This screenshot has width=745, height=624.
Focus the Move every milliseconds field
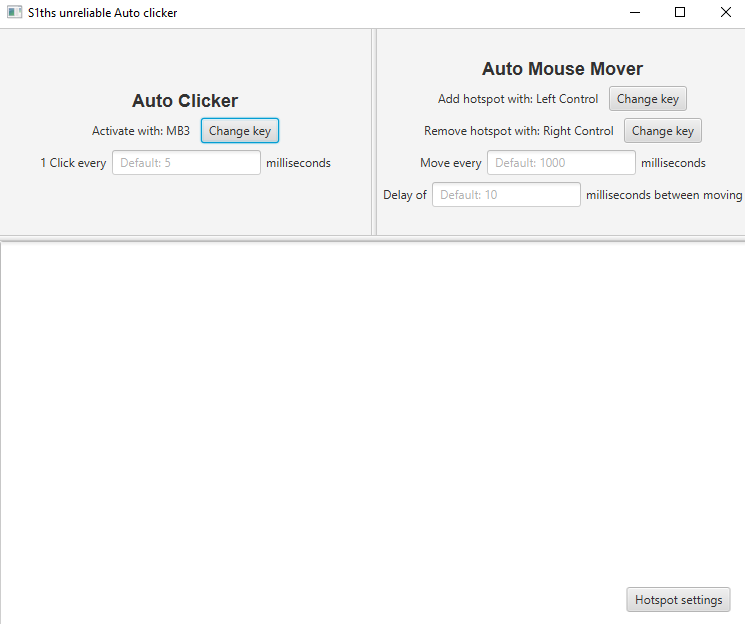[x=561, y=163]
